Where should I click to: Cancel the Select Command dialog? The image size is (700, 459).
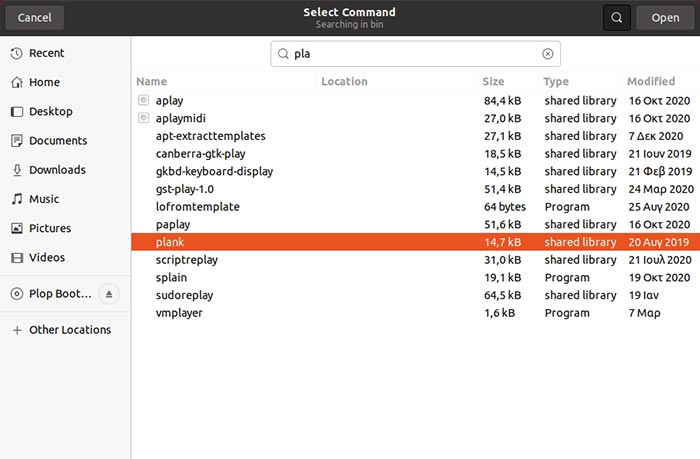pyautogui.click(x=34, y=18)
